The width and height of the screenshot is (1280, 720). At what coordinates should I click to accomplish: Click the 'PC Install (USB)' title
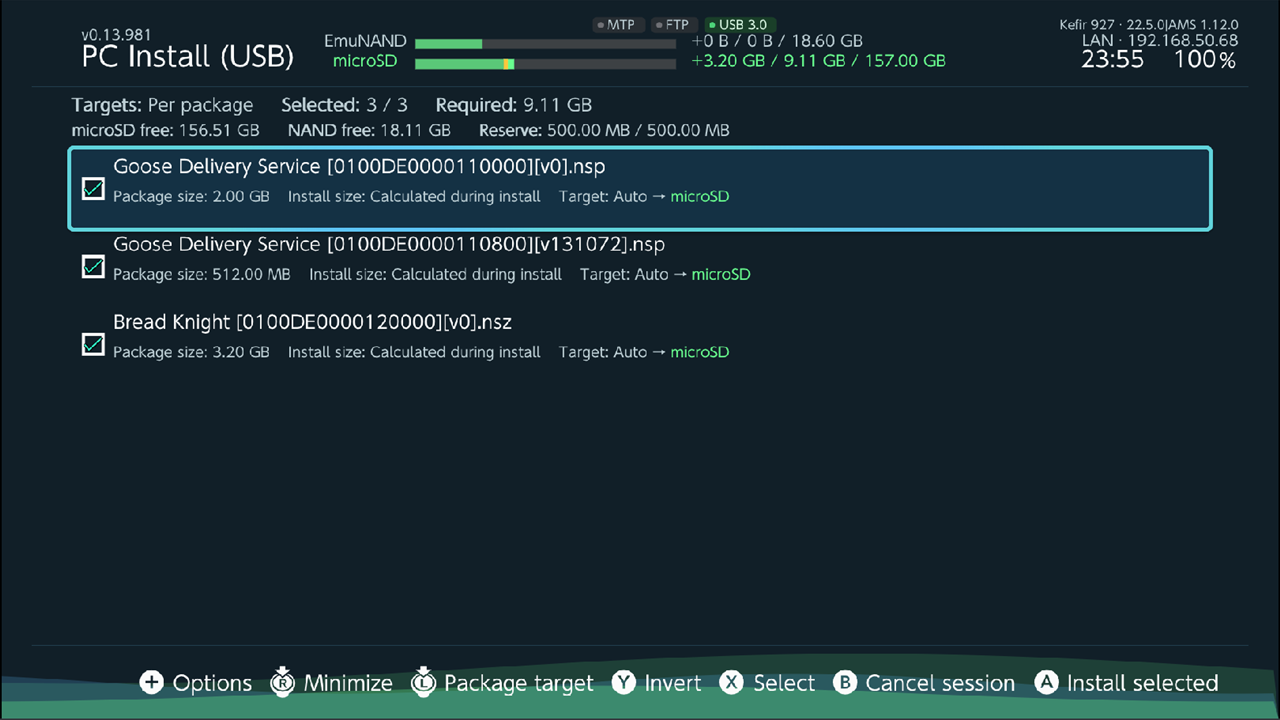(188, 56)
